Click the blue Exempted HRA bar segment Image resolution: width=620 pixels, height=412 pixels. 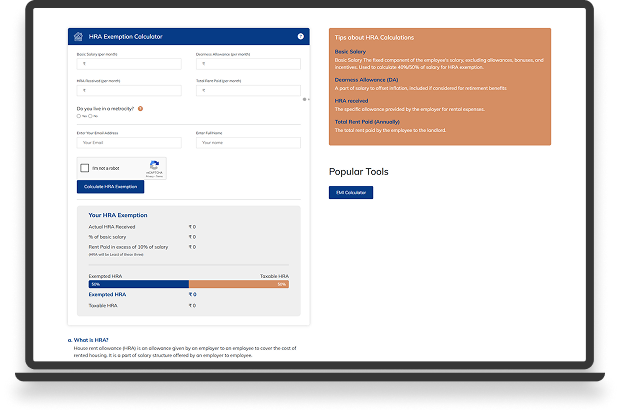(x=139, y=284)
